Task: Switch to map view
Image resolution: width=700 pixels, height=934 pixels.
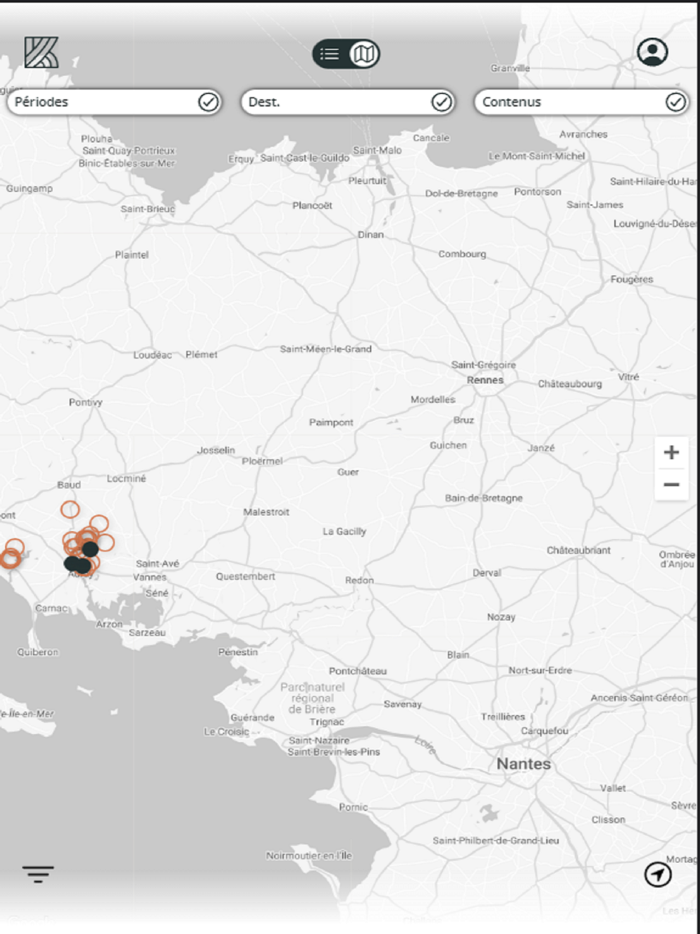Action: (x=363, y=54)
